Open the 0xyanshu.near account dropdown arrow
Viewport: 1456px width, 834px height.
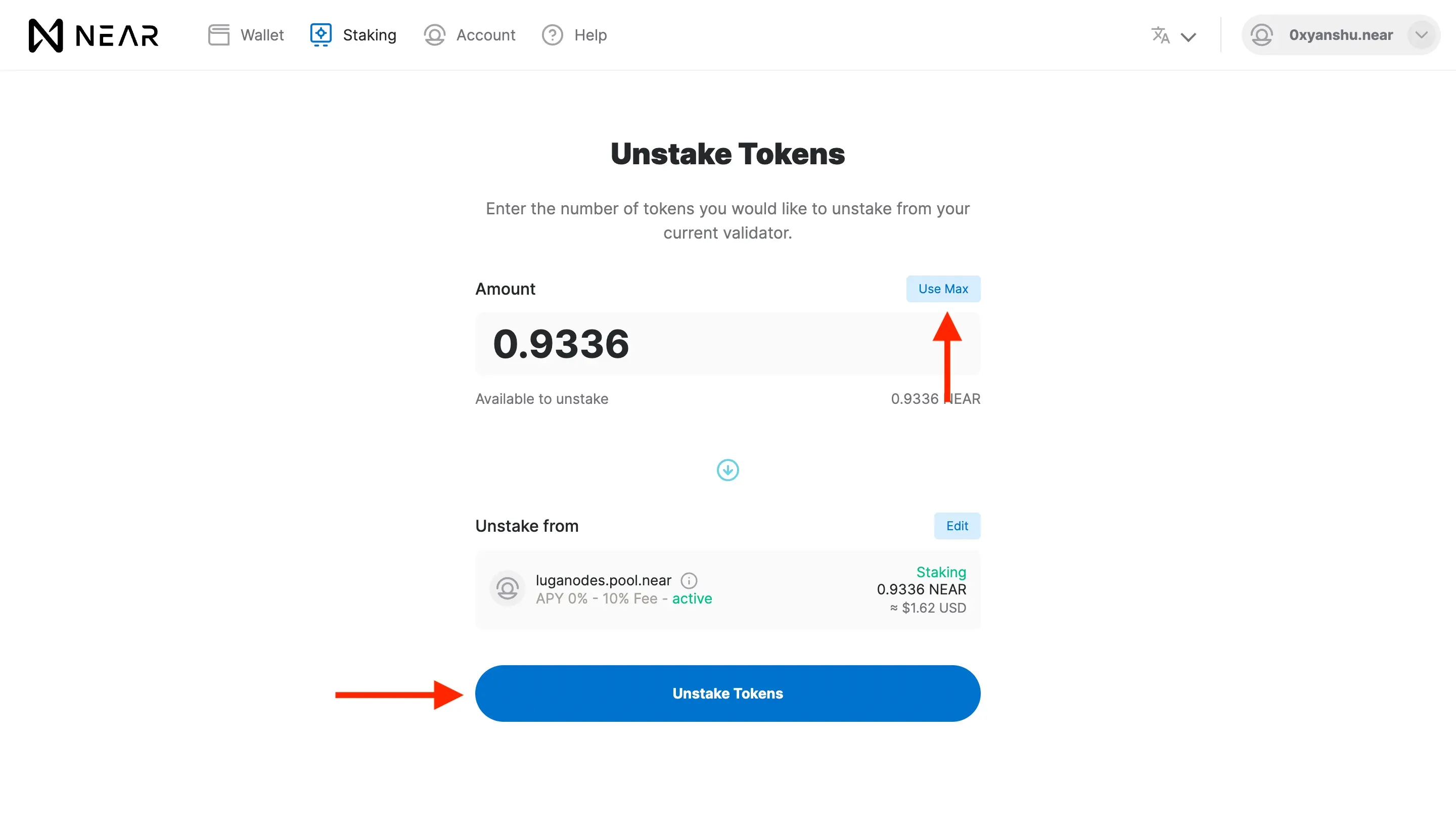(x=1421, y=35)
